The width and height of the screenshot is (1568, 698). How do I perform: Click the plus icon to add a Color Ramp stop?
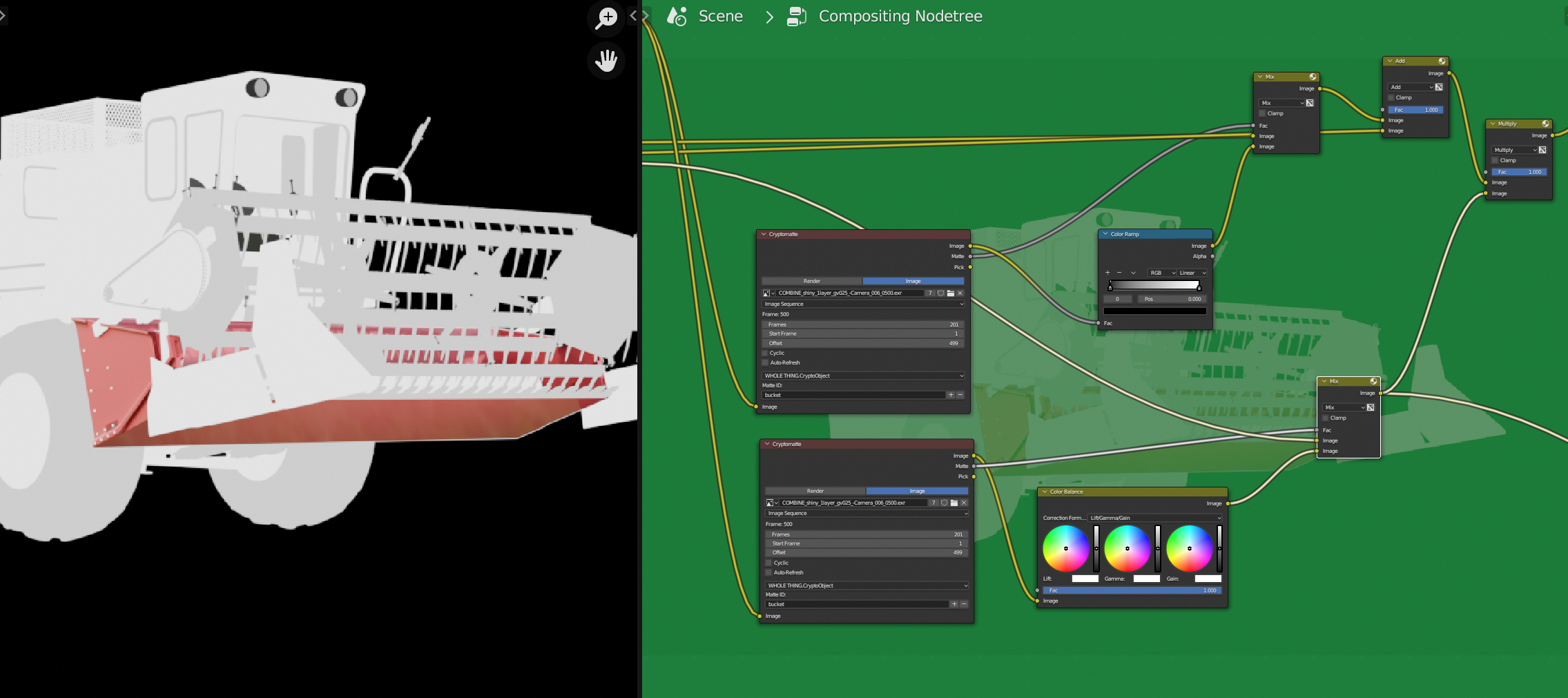click(1107, 273)
